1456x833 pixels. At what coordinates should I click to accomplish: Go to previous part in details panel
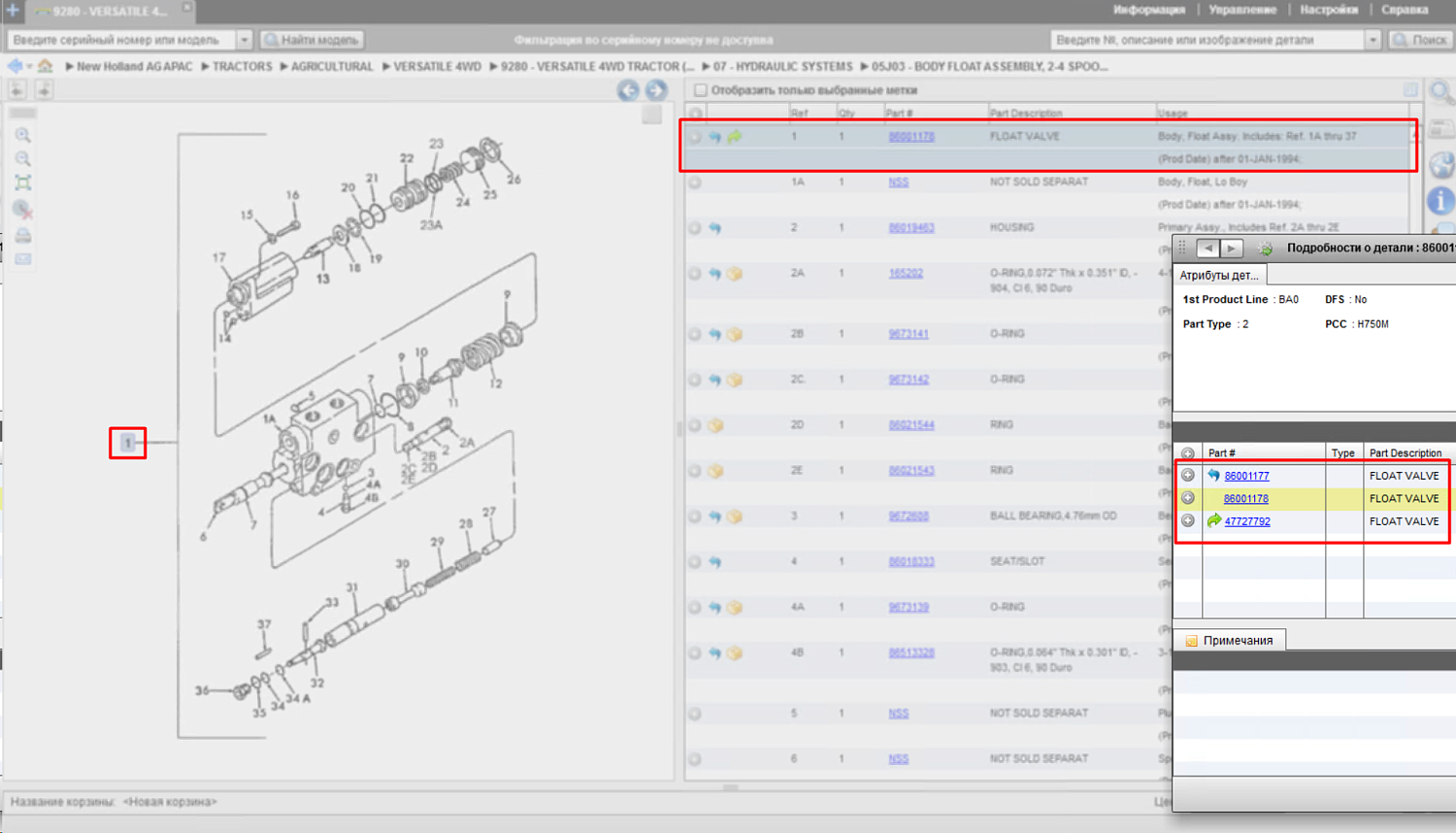click(1208, 248)
